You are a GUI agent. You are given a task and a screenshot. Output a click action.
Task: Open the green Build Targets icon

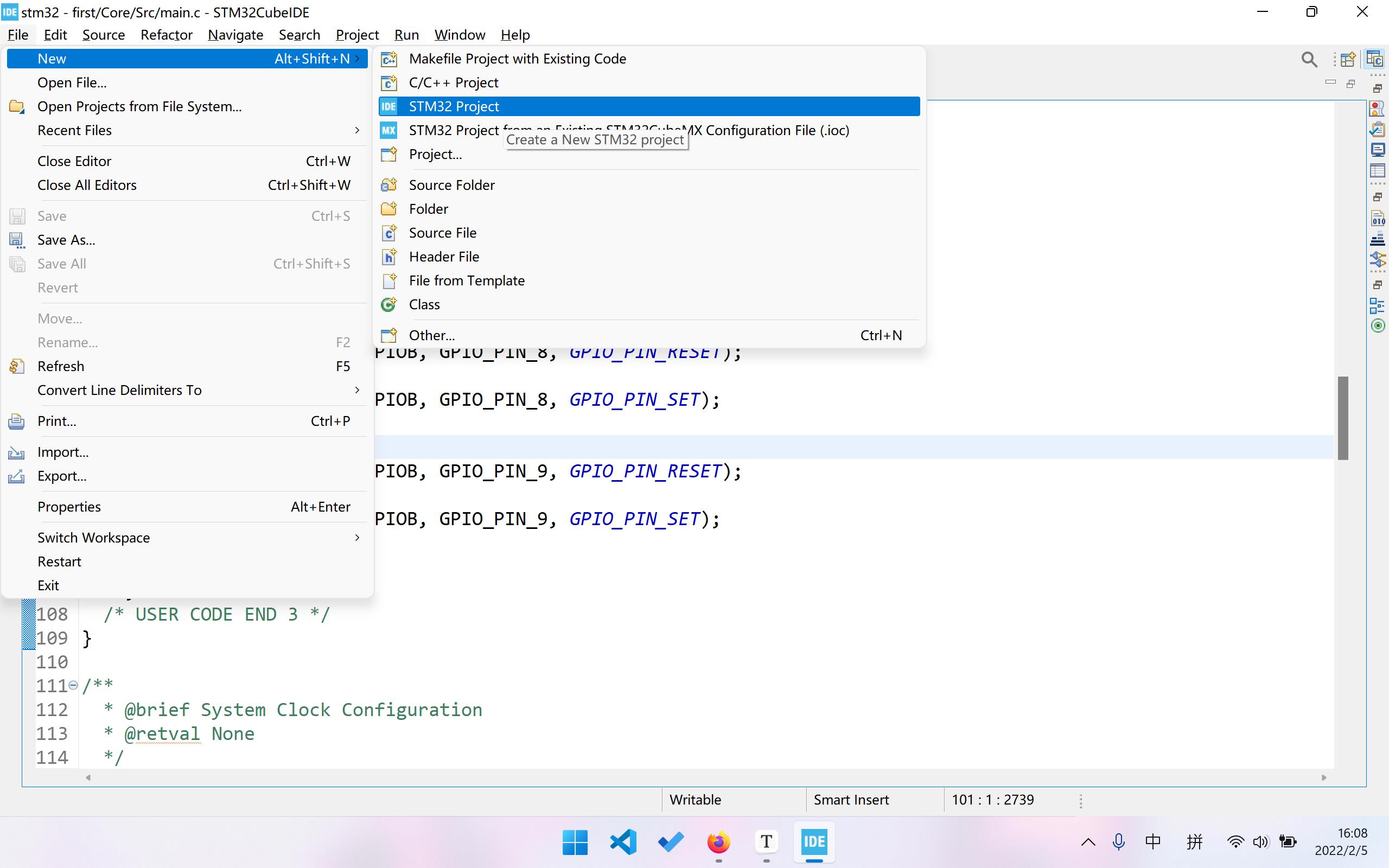point(1377,326)
